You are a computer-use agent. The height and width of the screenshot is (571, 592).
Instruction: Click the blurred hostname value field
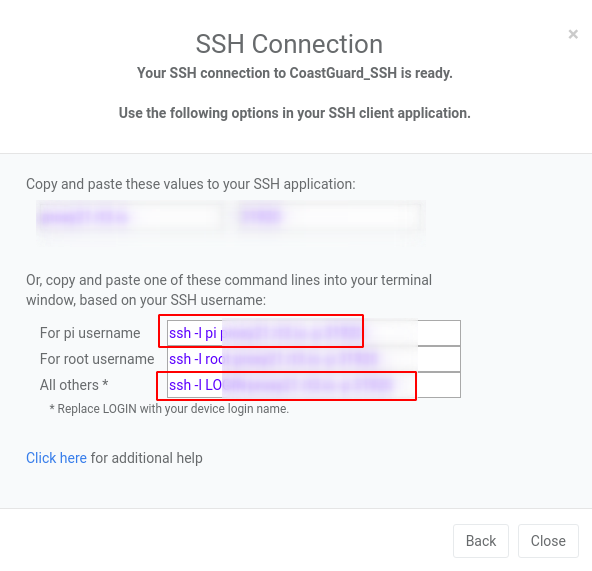point(130,217)
